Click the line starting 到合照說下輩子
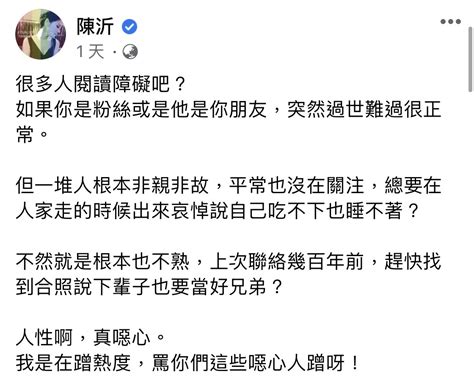The image size is (474, 385). point(149,287)
